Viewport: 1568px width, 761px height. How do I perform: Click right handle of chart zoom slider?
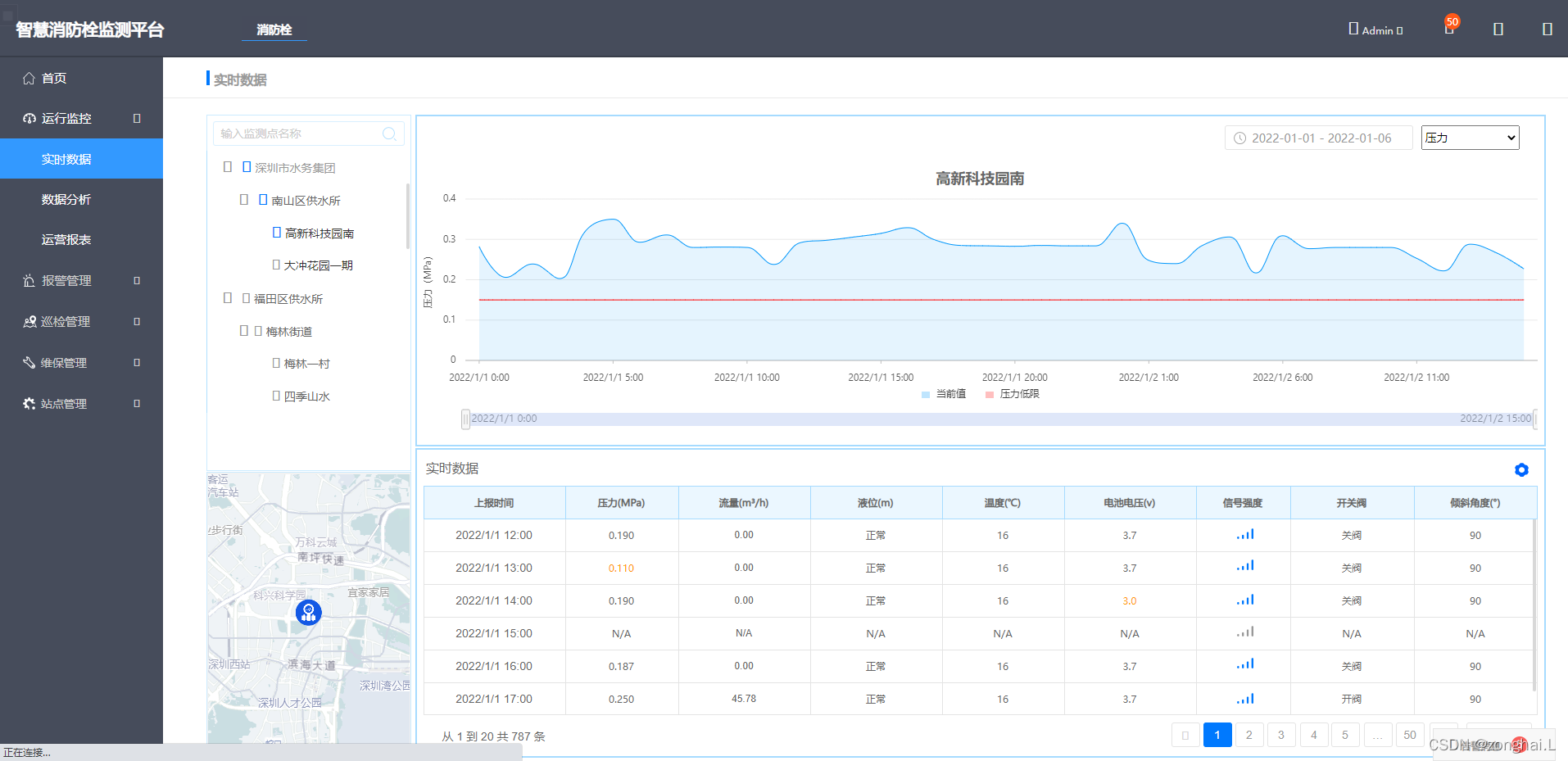pos(1534,419)
